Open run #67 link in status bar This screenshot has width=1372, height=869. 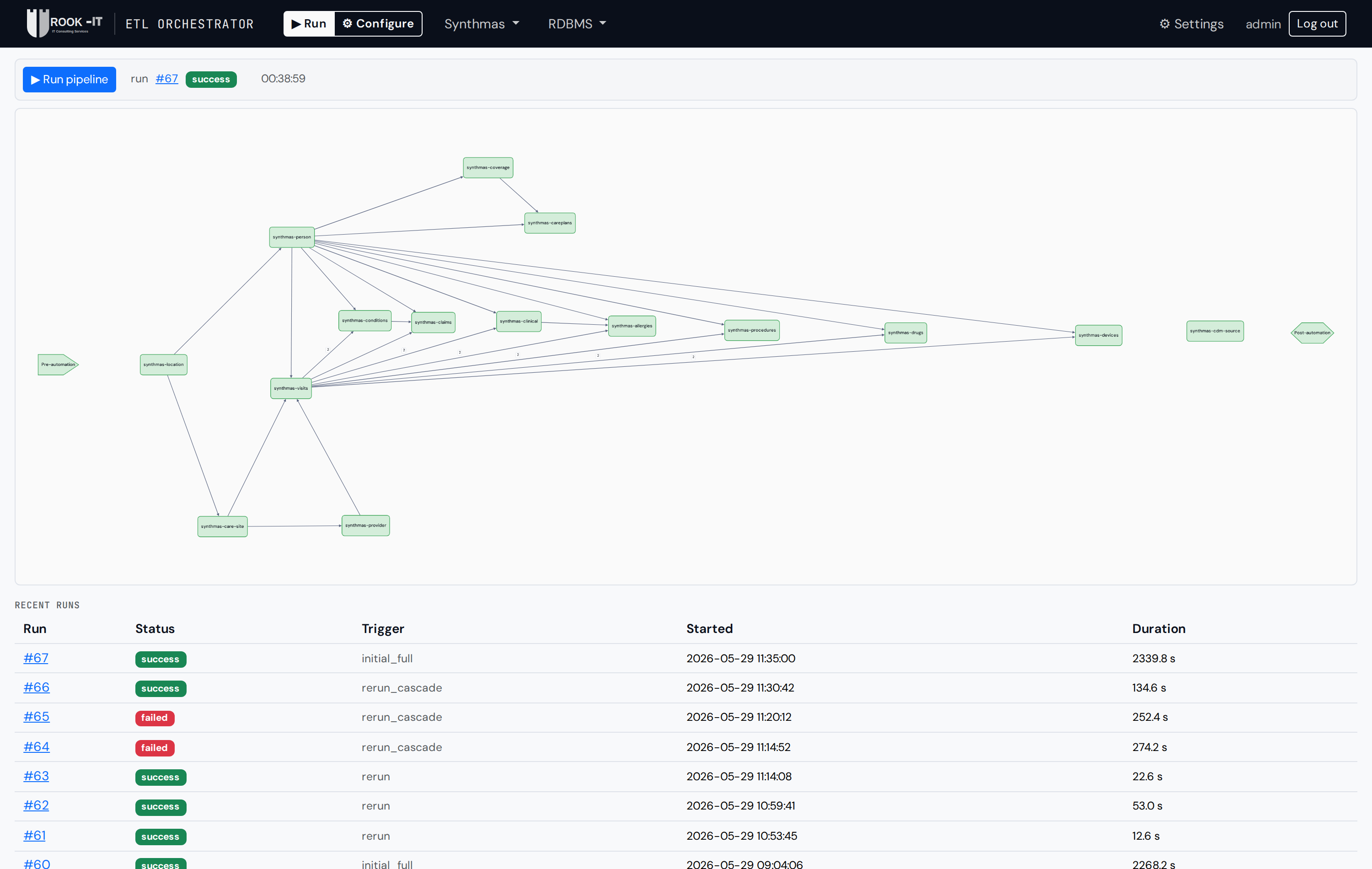(x=166, y=79)
